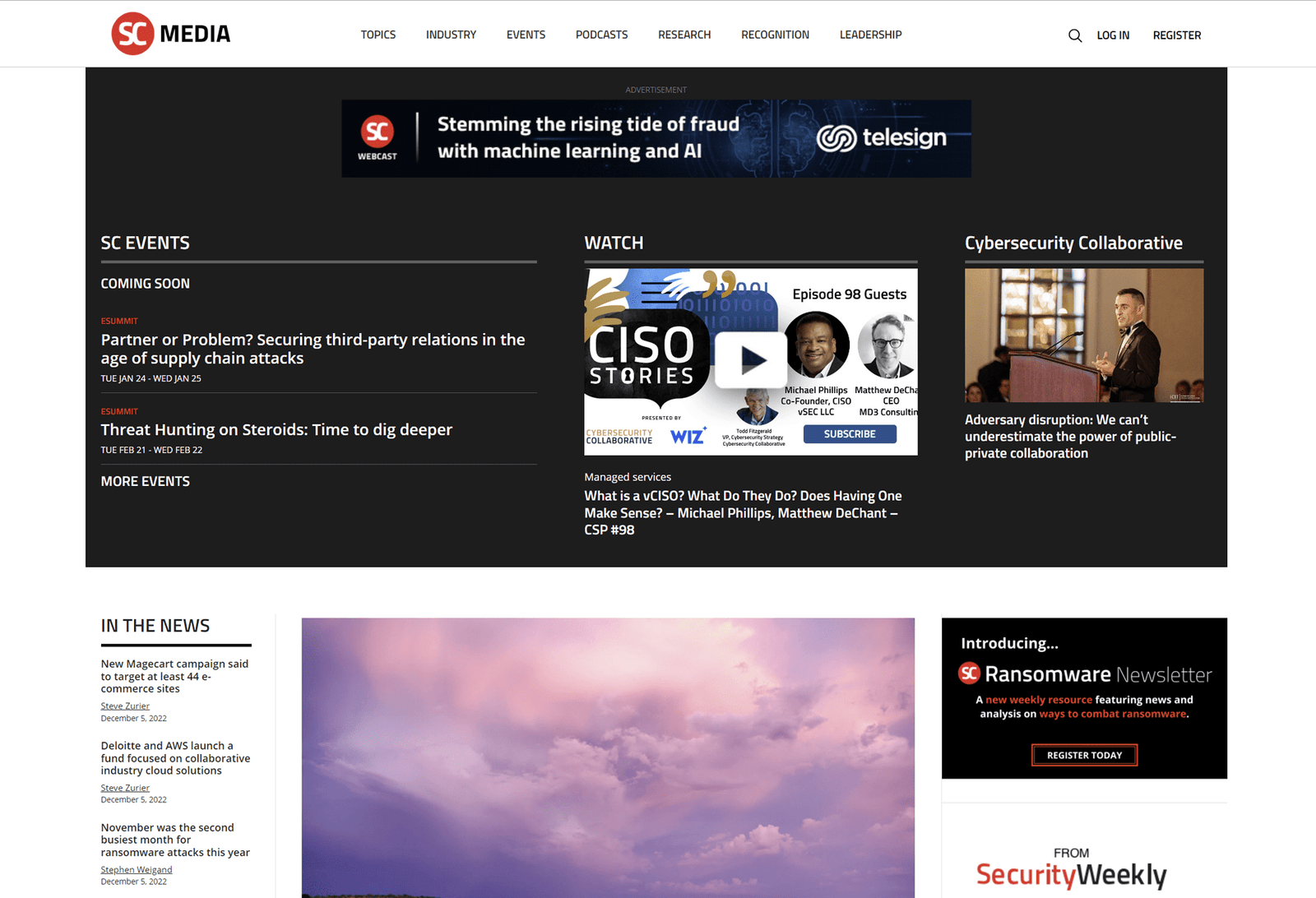Click the Stephen Weigand author link
1316x898 pixels.
pos(137,870)
